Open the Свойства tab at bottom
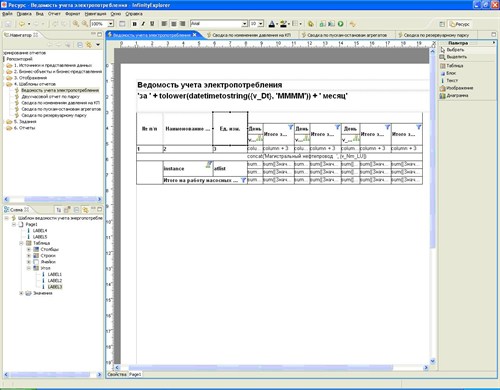This screenshot has width=500, height=390. [117, 374]
